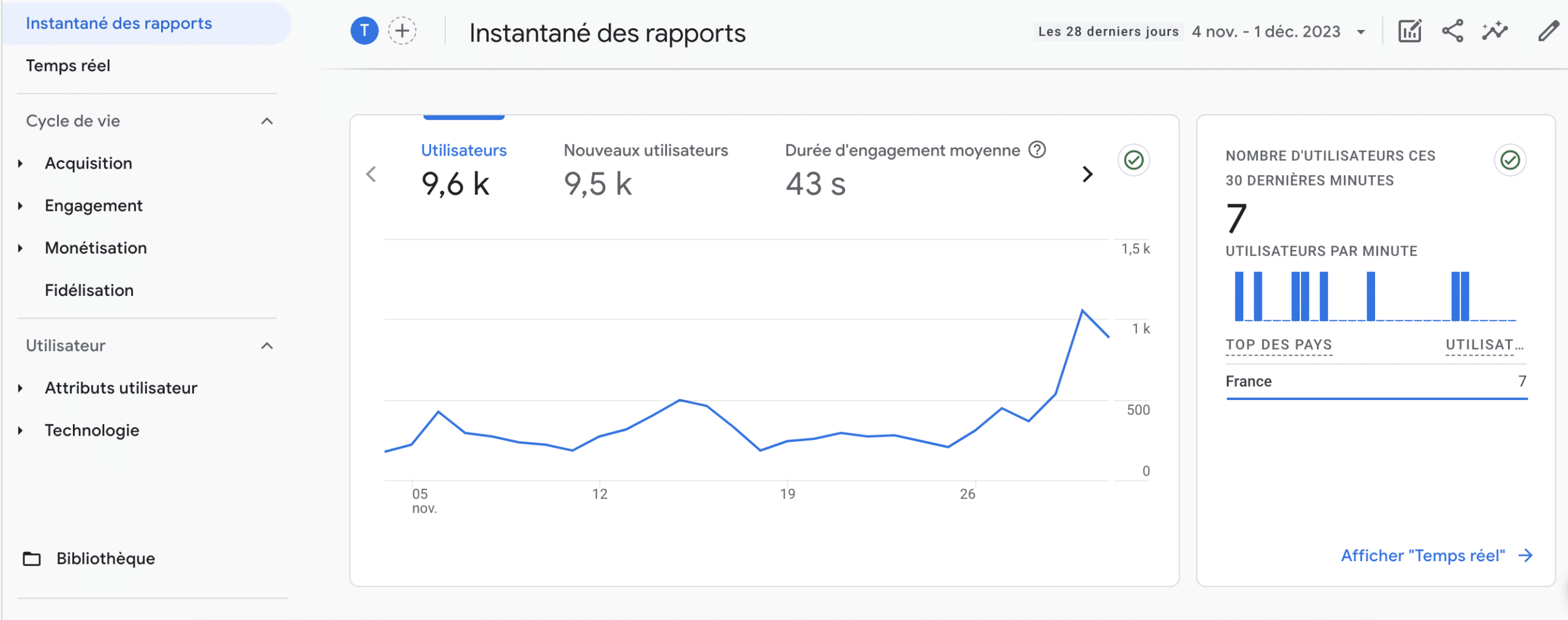The image size is (1568, 620).
Task: Open the Engagement menu item
Action: point(94,205)
